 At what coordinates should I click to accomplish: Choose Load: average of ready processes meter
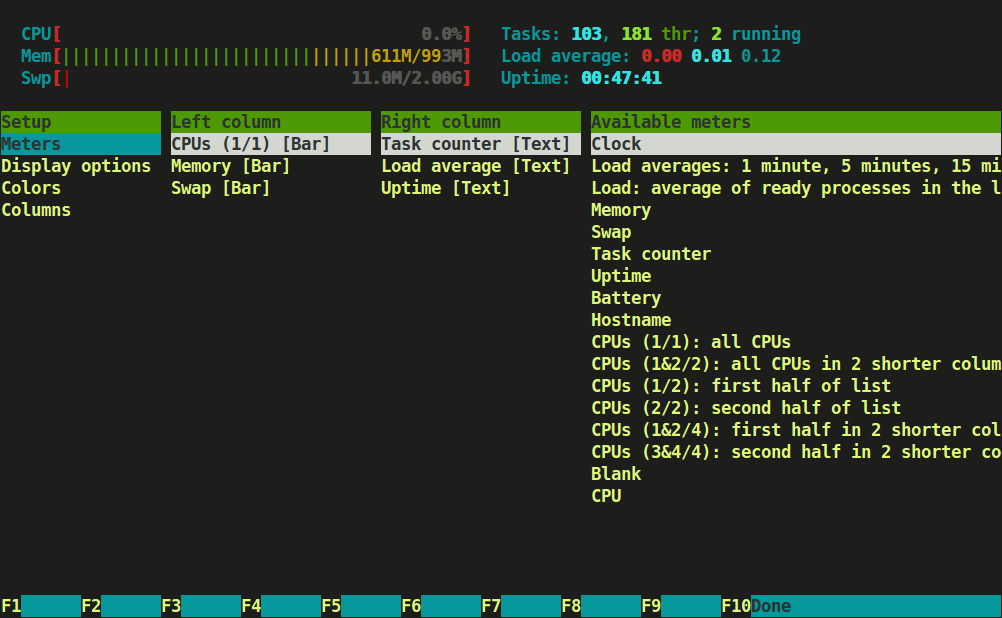796,188
